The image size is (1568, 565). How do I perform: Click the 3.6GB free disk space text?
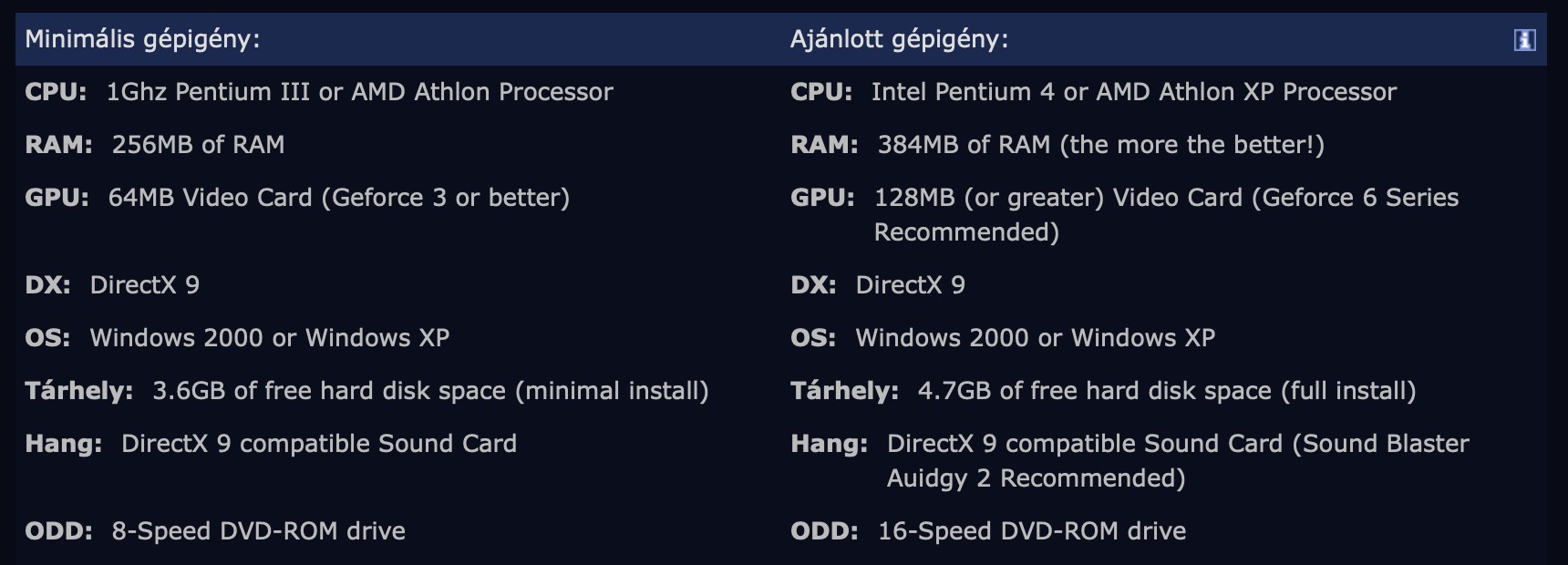tap(430, 391)
